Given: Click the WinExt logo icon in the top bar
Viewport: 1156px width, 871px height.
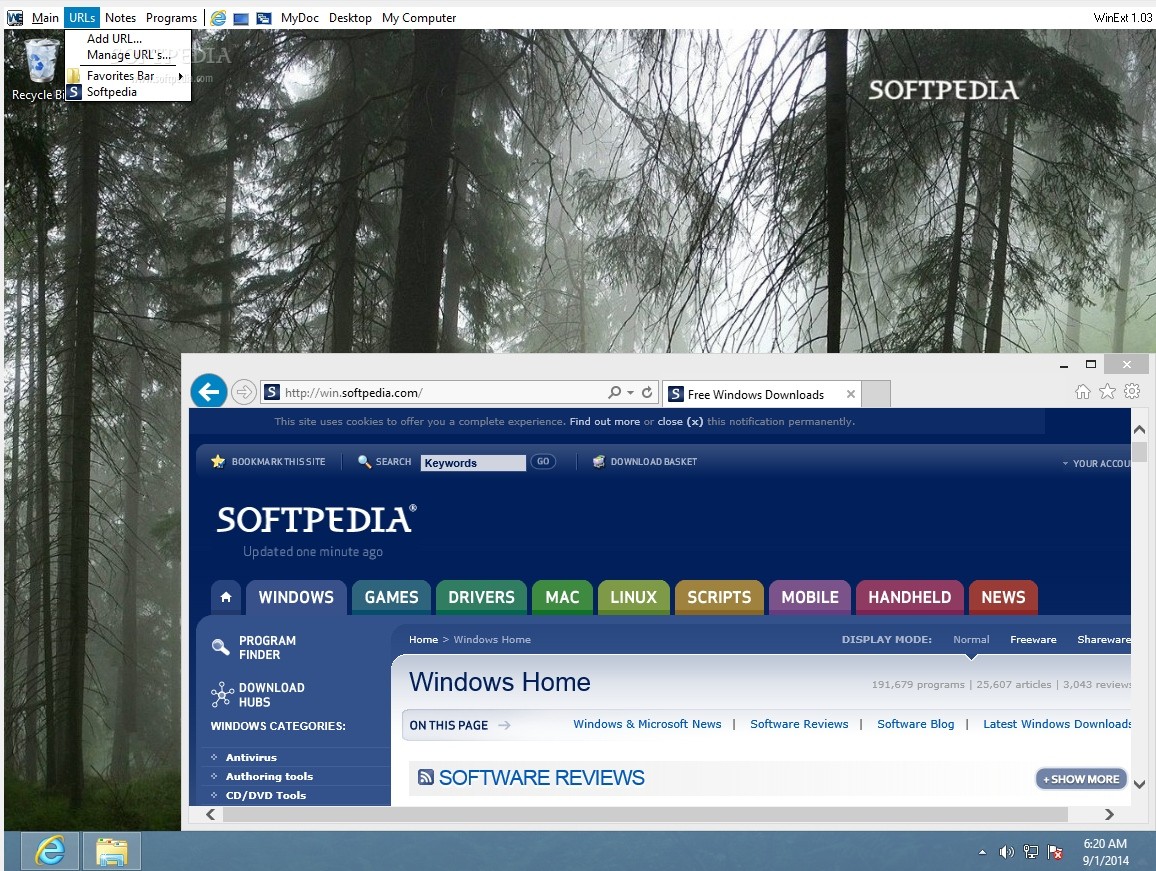Looking at the screenshot, I should (15, 18).
